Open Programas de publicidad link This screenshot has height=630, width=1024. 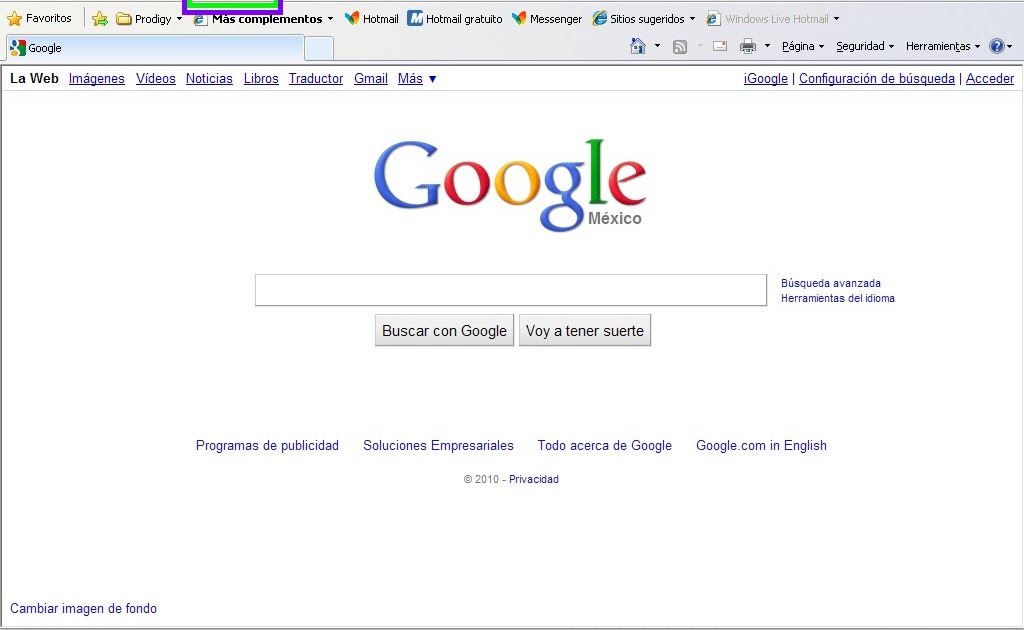267,445
